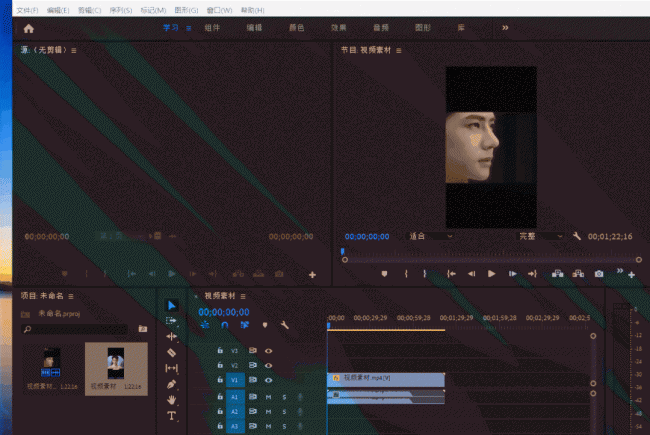The width and height of the screenshot is (650, 435).
Task: Open the zoom level dropdown 适合
Action: click(x=429, y=236)
